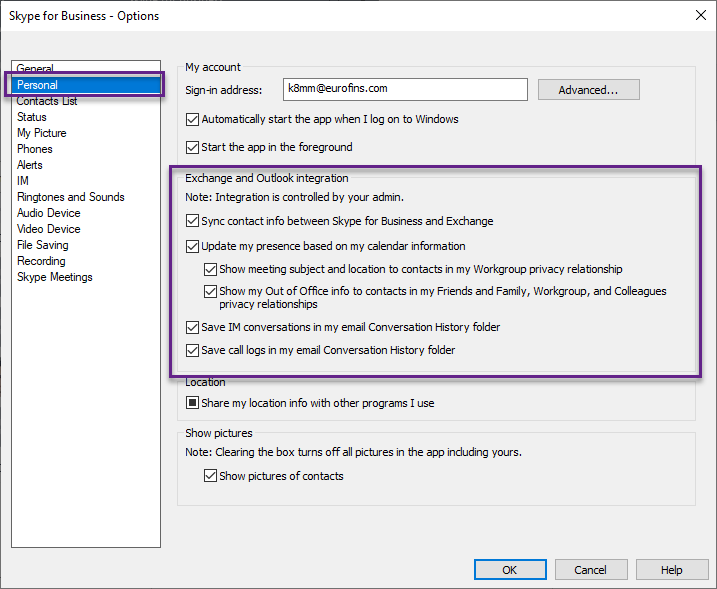Toggle Share my location info checkbox

pyautogui.click(x=193, y=403)
